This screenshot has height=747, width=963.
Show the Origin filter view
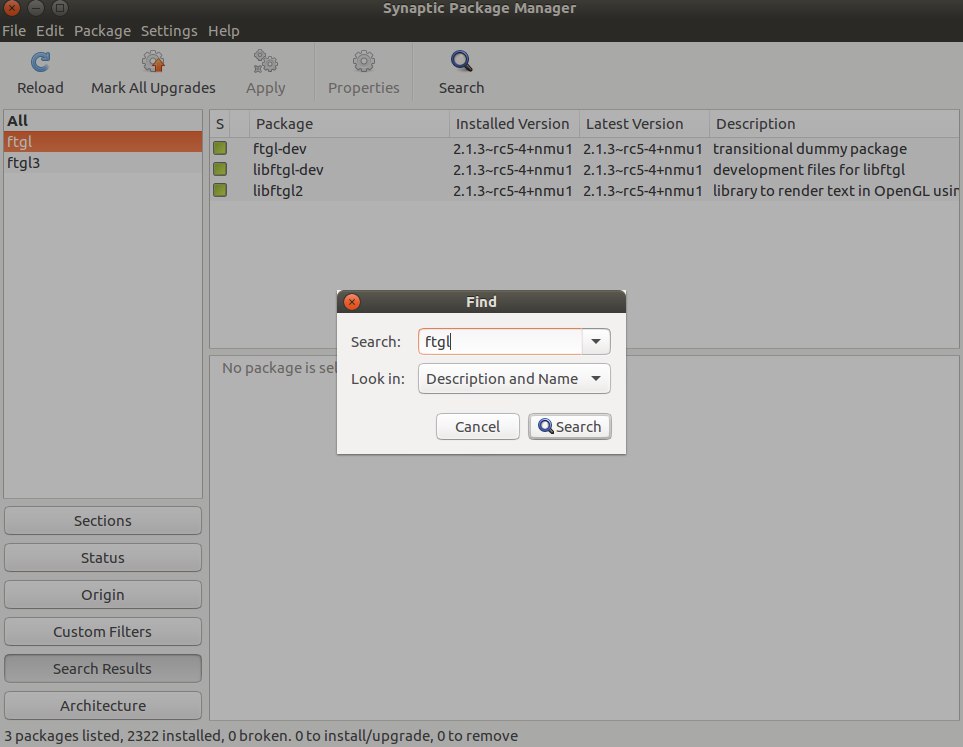point(103,594)
